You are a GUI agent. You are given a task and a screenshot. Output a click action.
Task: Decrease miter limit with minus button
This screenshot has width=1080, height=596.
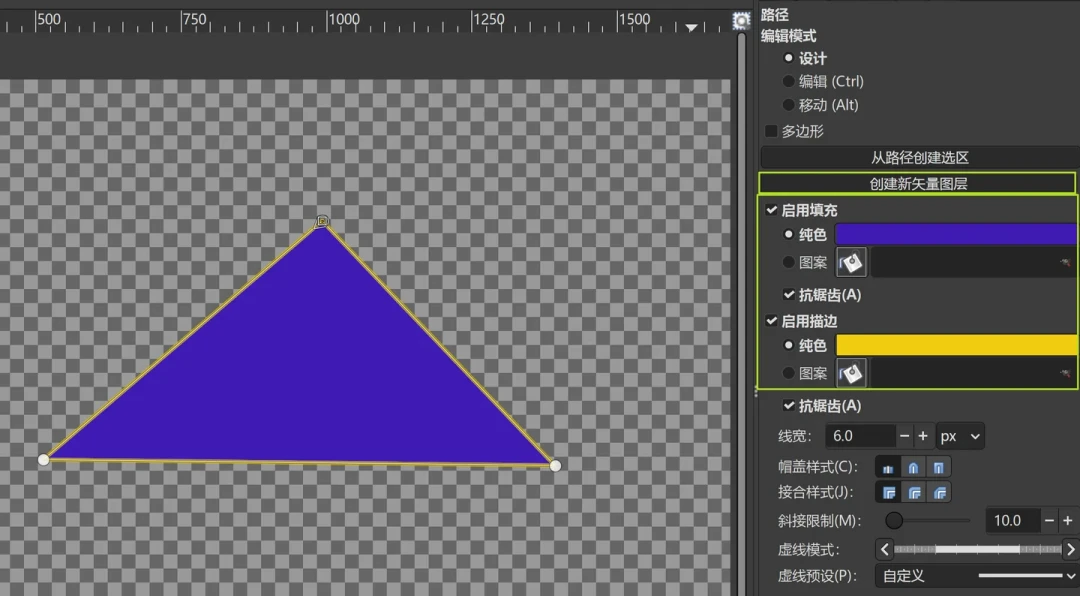click(1049, 521)
